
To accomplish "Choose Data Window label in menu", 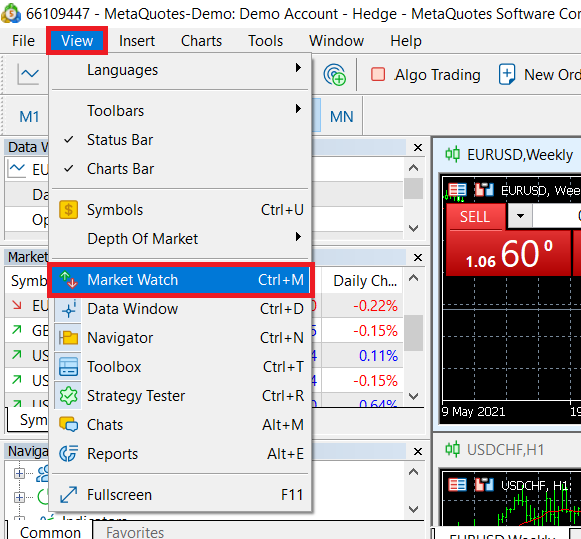I will coord(133,309).
